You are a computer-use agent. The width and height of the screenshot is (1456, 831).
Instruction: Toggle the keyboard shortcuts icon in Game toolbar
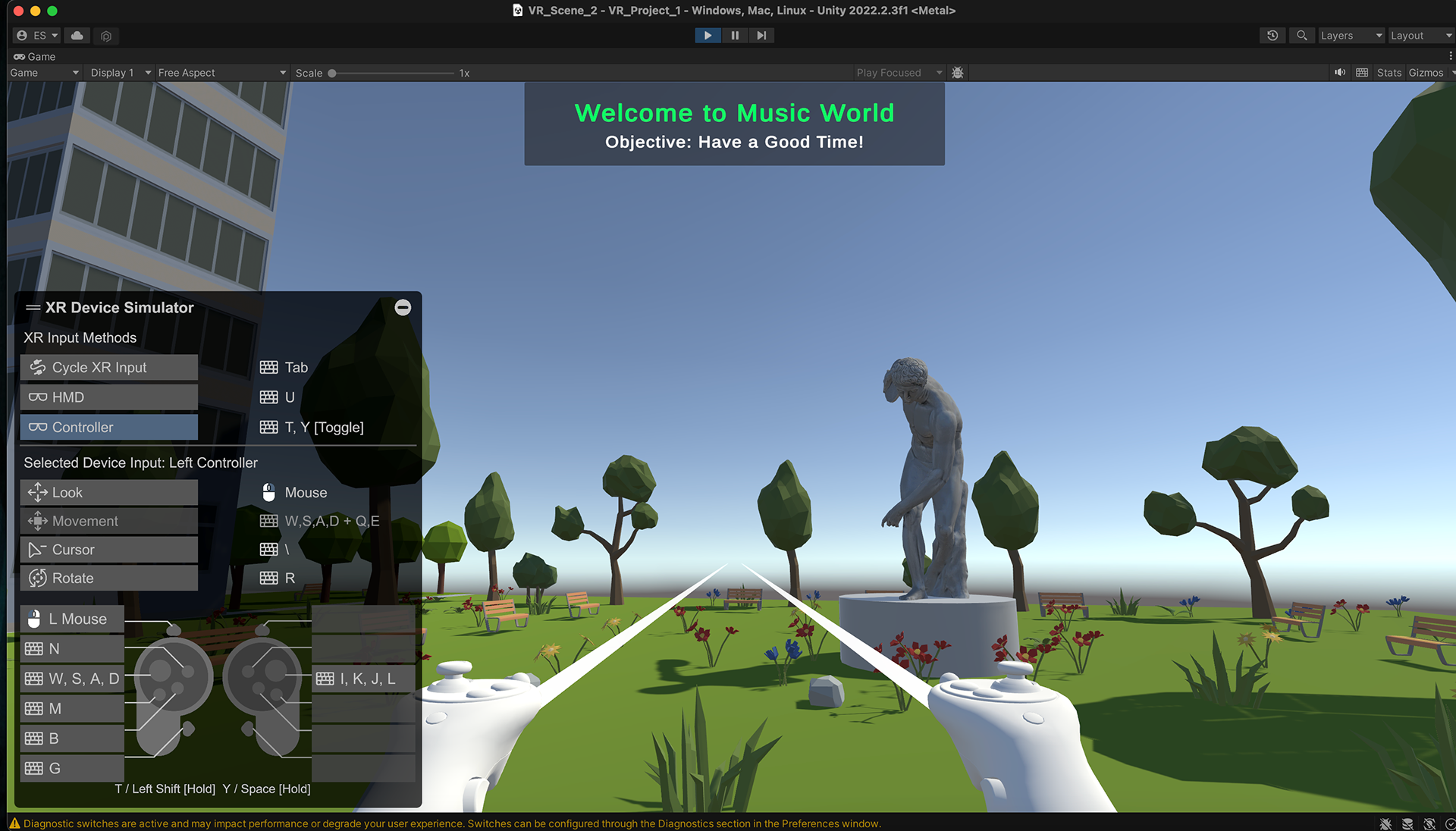tap(1362, 73)
